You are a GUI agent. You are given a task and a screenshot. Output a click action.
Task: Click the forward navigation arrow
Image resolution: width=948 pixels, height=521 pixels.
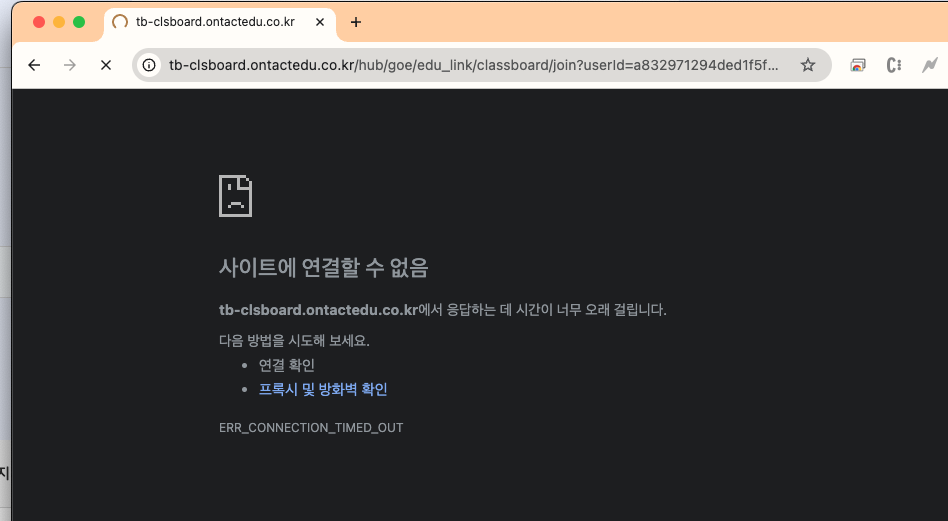pyautogui.click(x=70, y=65)
